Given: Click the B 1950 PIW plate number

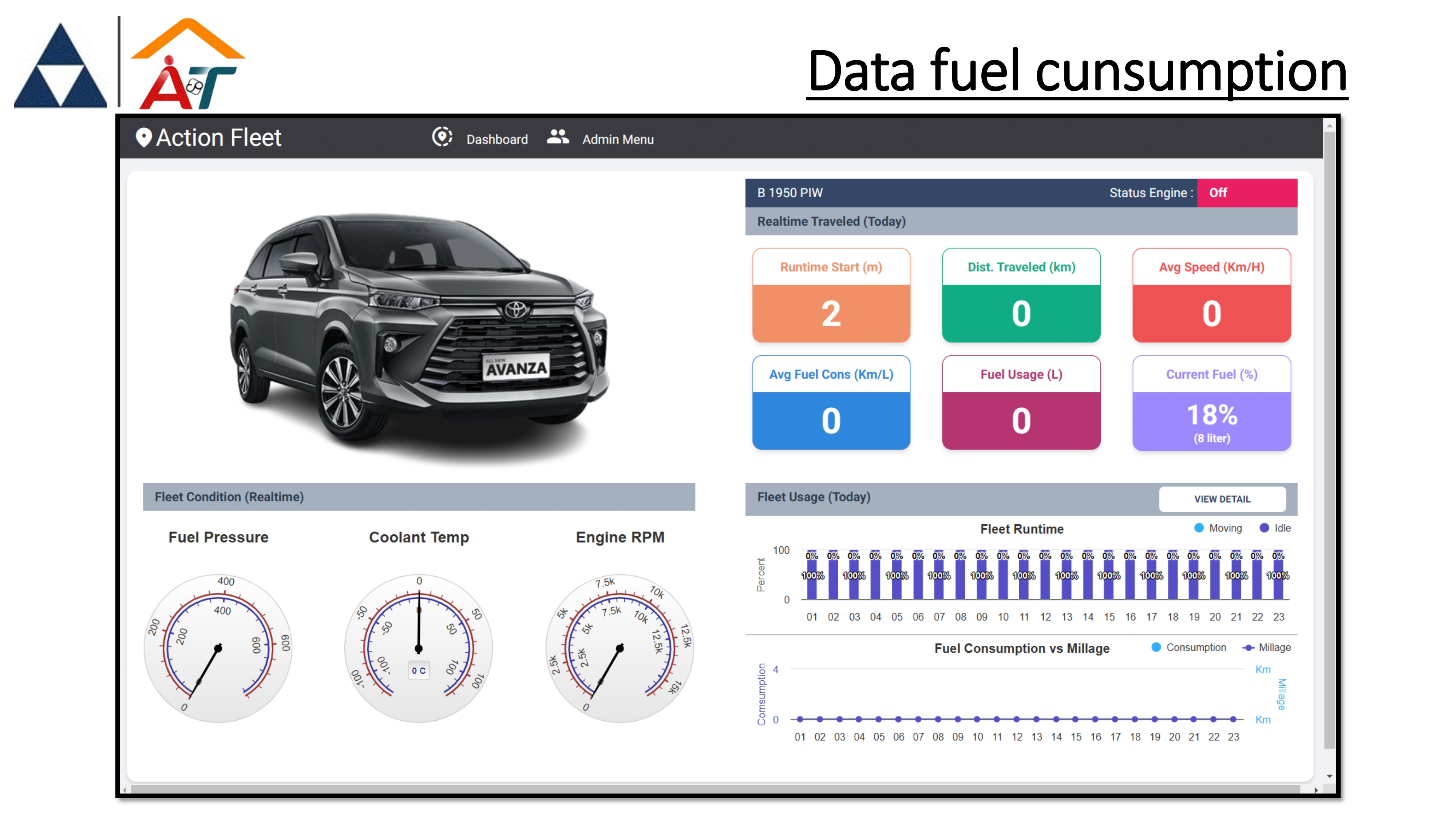Looking at the screenshot, I should pyautogui.click(x=790, y=193).
